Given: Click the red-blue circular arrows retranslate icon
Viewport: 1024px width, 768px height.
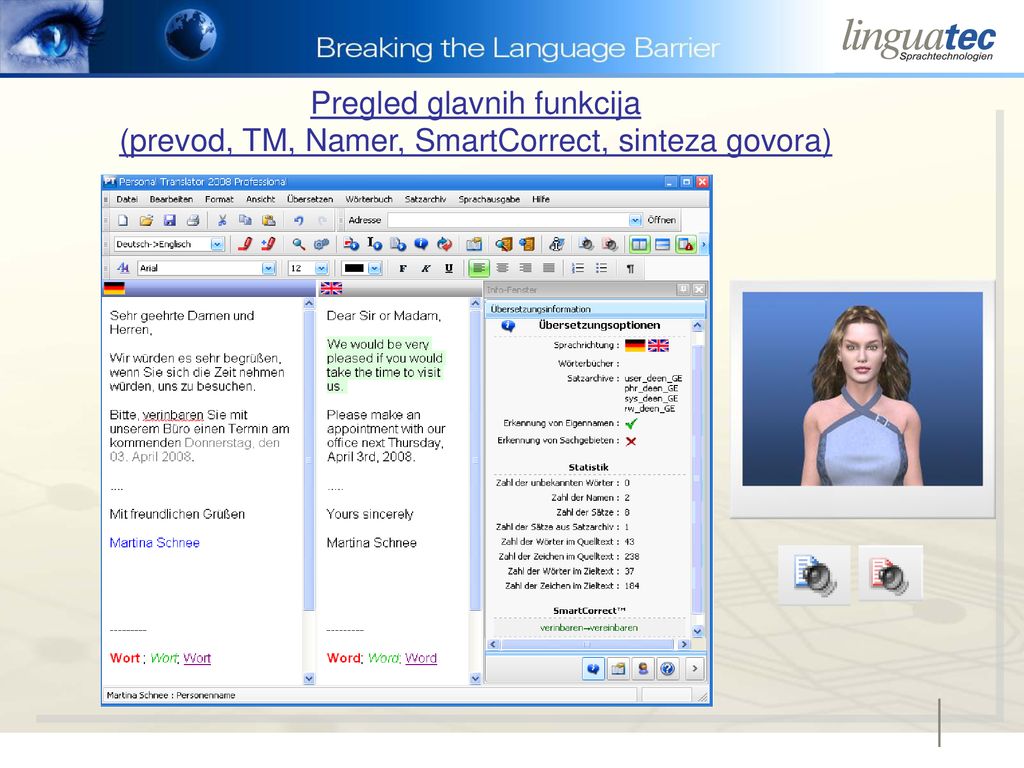Looking at the screenshot, I should click(x=445, y=244).
